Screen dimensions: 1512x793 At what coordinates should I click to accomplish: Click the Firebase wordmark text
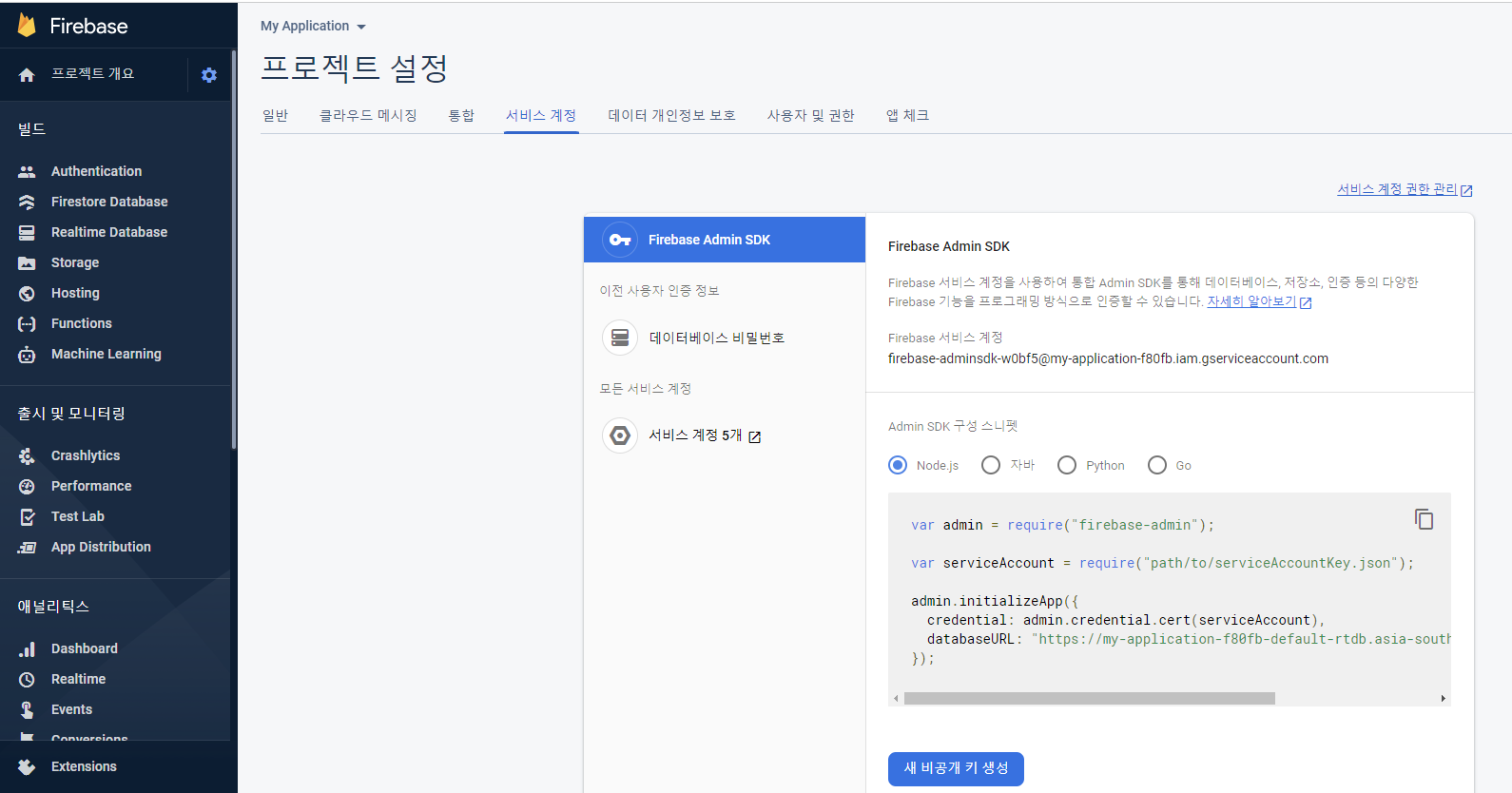(x=88, y=26)
